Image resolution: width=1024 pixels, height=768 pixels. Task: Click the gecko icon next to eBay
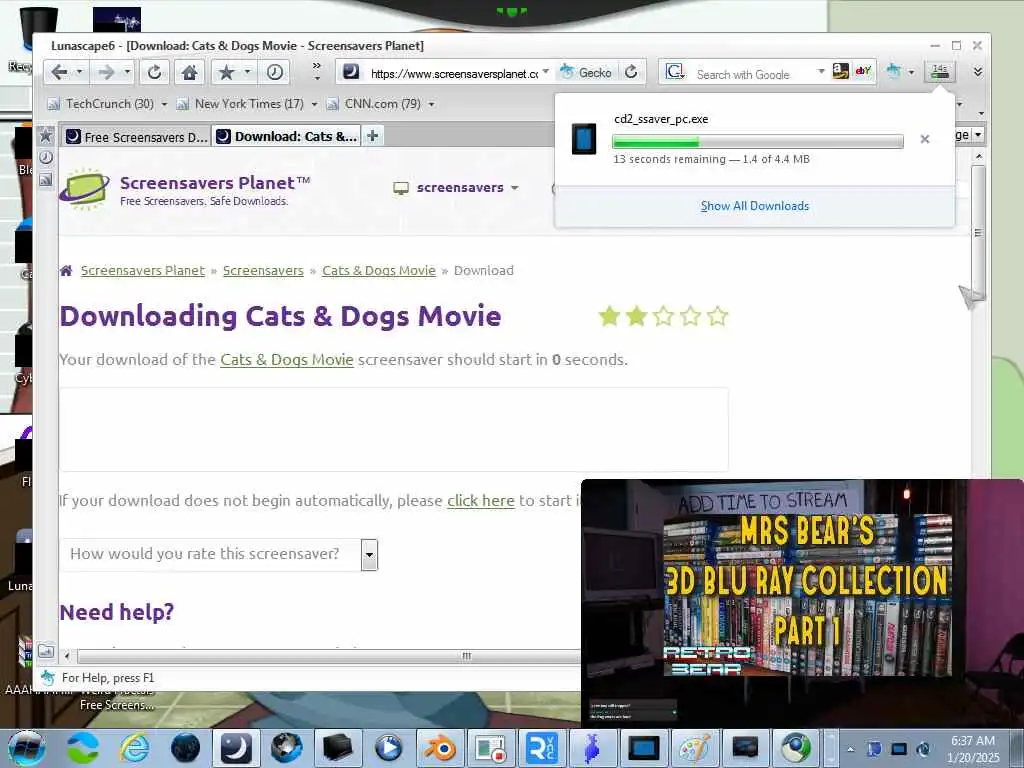[x=893, y=72]
